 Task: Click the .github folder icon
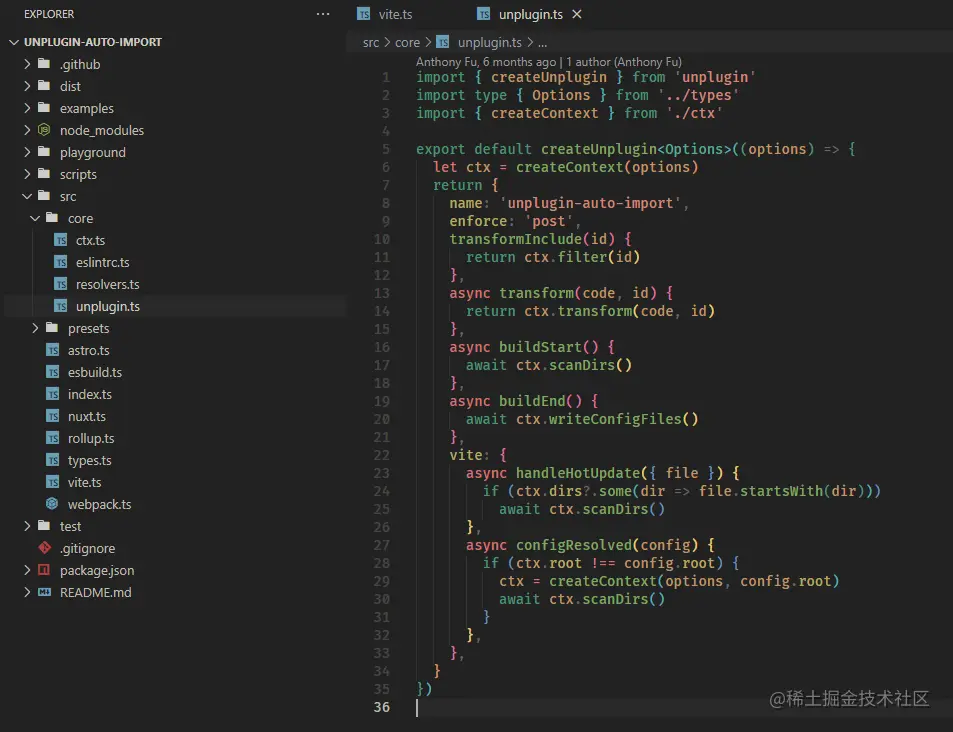tap(44, 63)
